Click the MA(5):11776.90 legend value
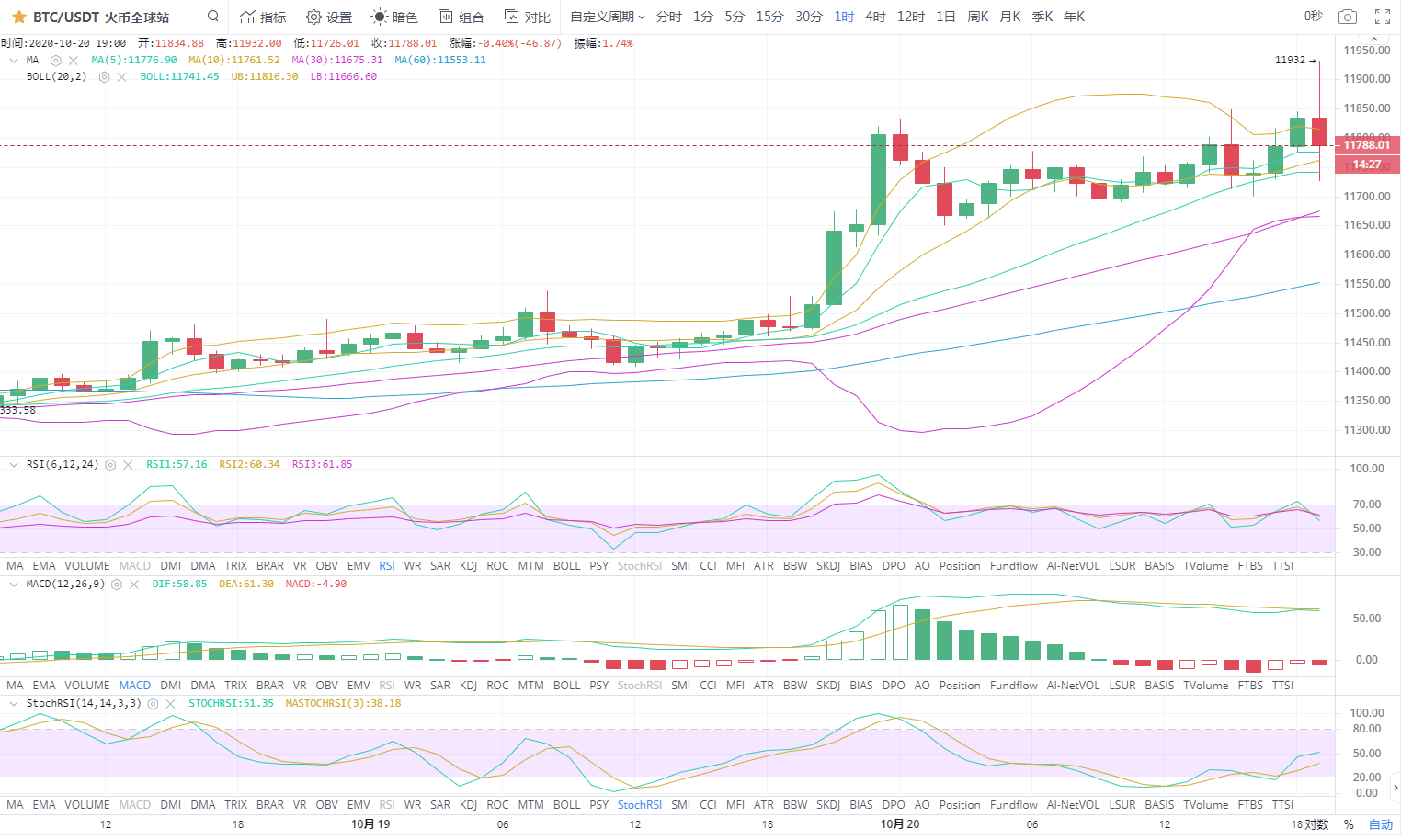This screenshot has height=840, width=1401. click(x=134, y=60)
